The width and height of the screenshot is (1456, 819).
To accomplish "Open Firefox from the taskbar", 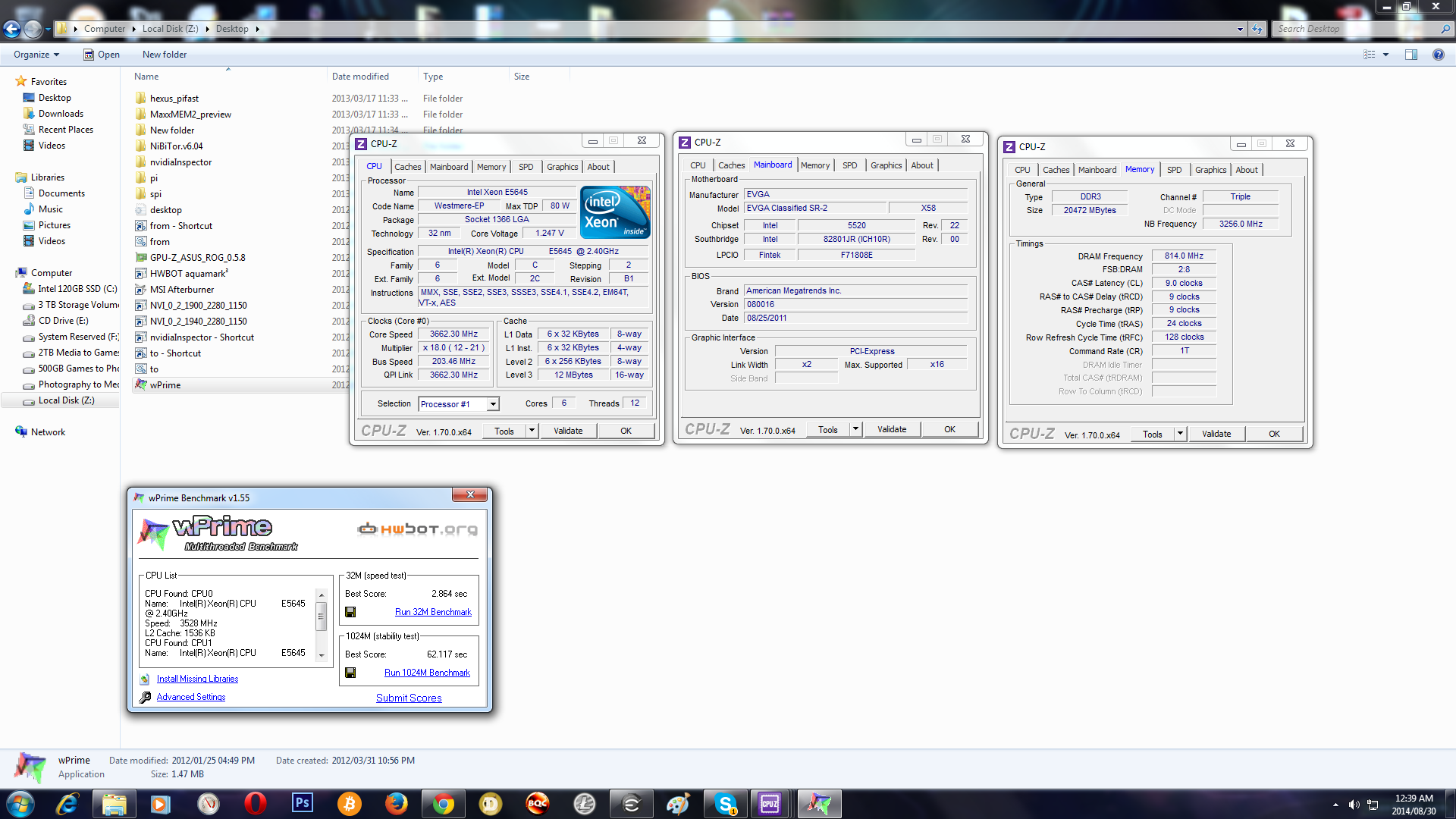I will click(x=397, y=804).
